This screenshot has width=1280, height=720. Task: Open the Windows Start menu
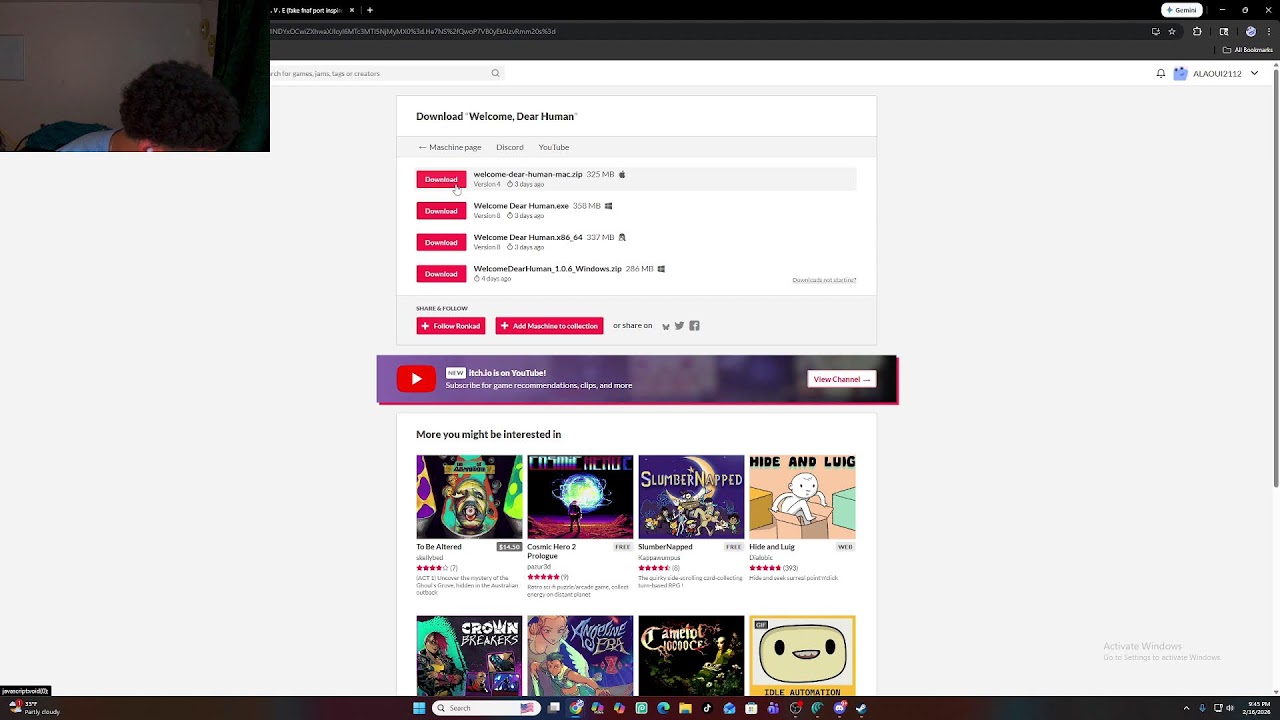coord(419,708)
